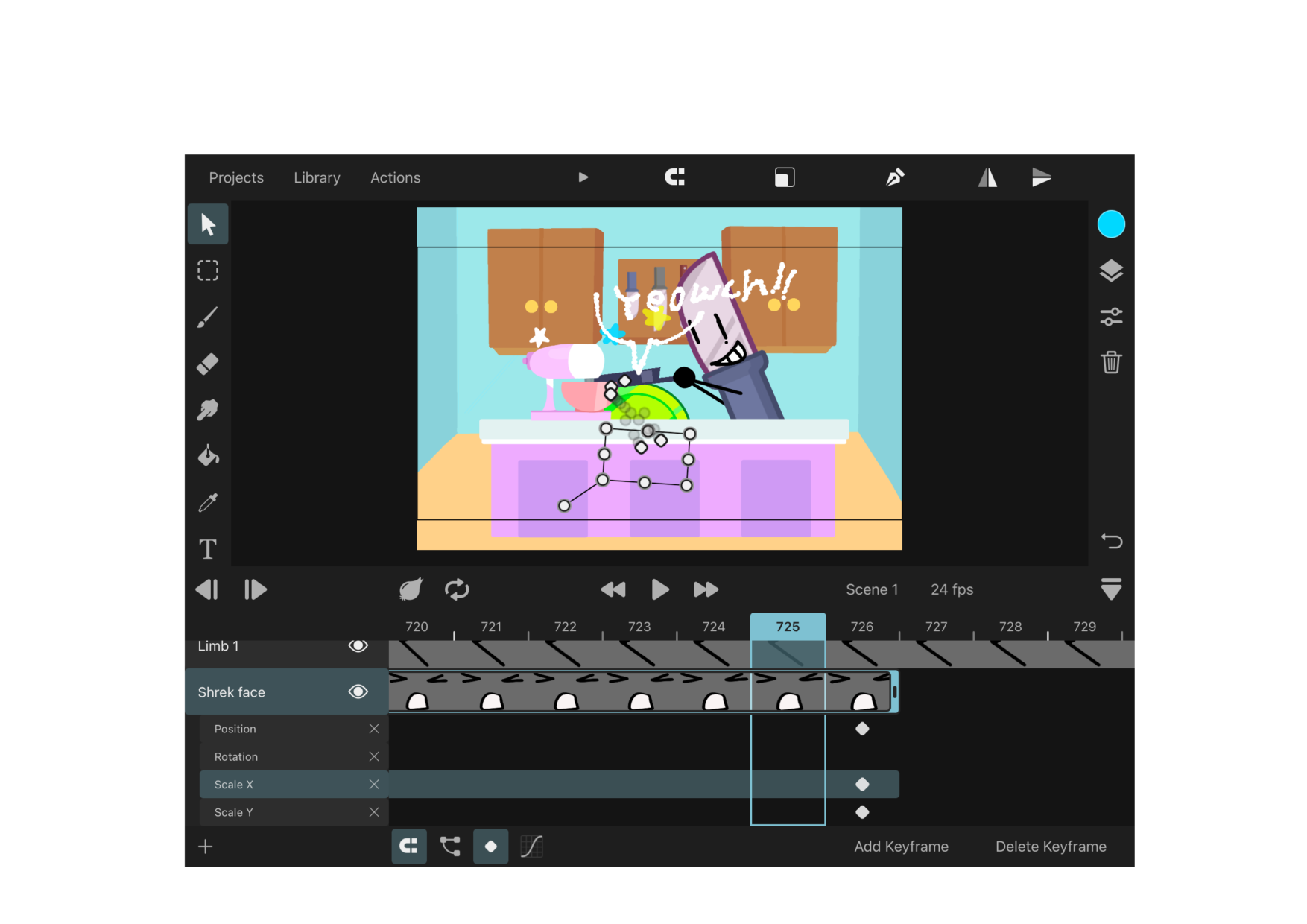Activate the Text tool
The image size is (1307, 924).
click(208, 549)
